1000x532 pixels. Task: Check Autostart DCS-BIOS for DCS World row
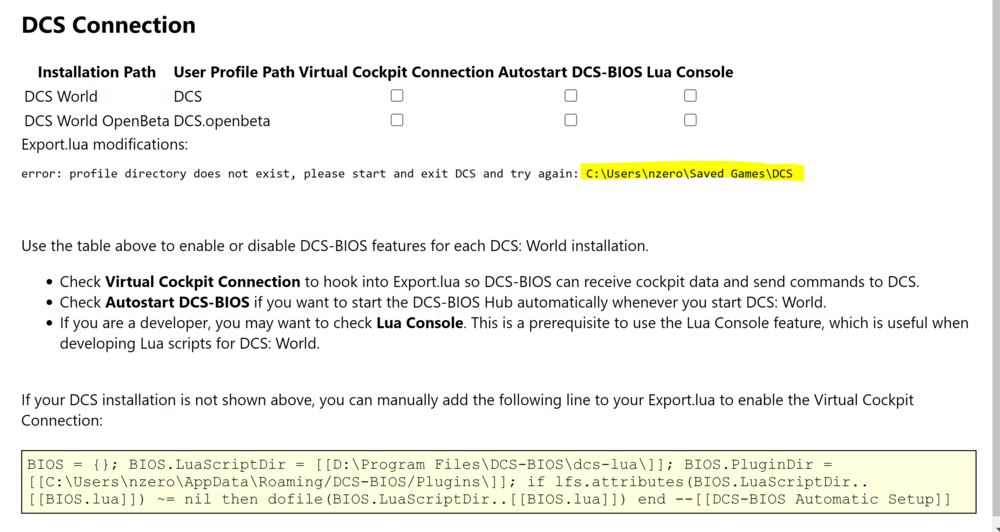pyautogui.click(x=570, y=96)
